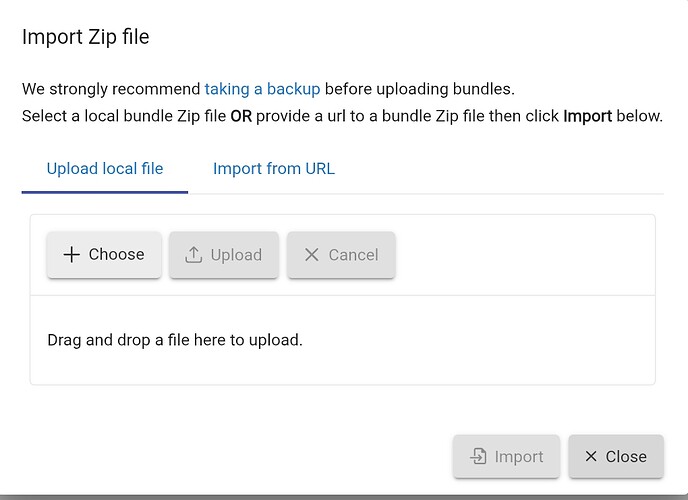The width and height of the screenshot is (688, 500).
Task: Click the upload arrow icon
Action: click(x=194, y=255)
